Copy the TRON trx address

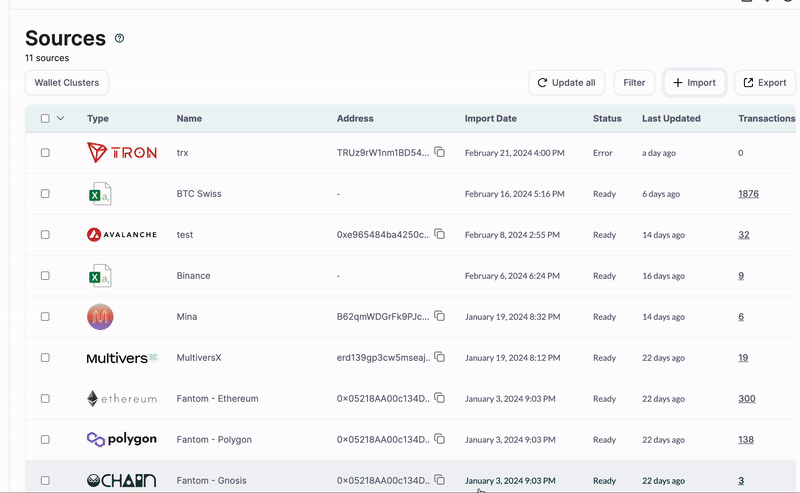(439, 152)
